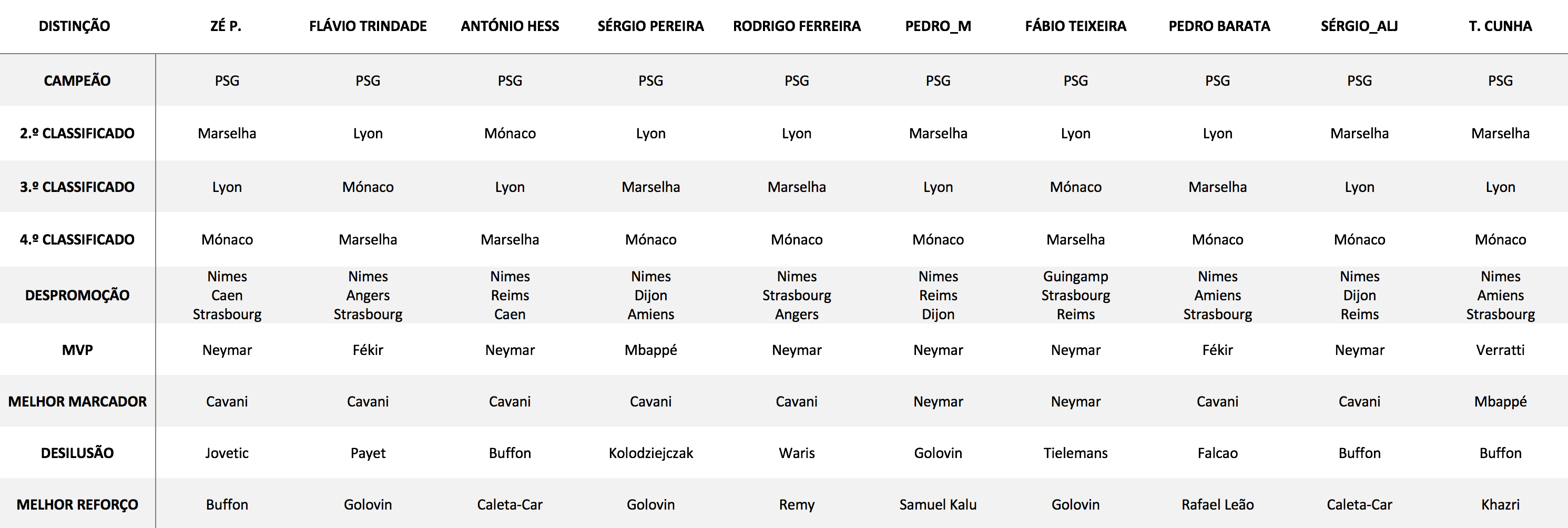
Task: Click the Payet cell
Action: [x=368, y=453]
